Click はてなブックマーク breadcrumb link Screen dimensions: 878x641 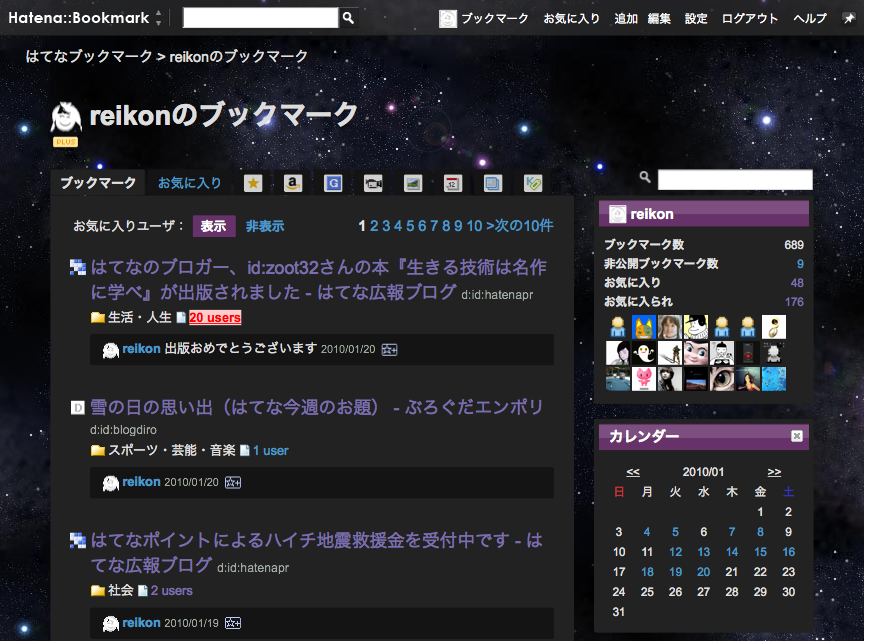point(89,56)
